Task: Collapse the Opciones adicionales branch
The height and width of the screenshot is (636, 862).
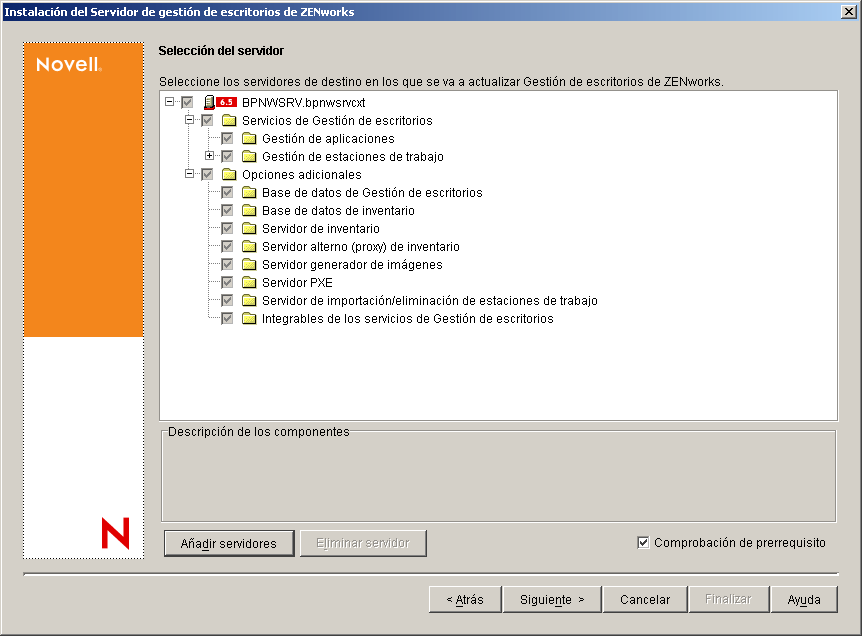Action: click(x=192, y=174)
